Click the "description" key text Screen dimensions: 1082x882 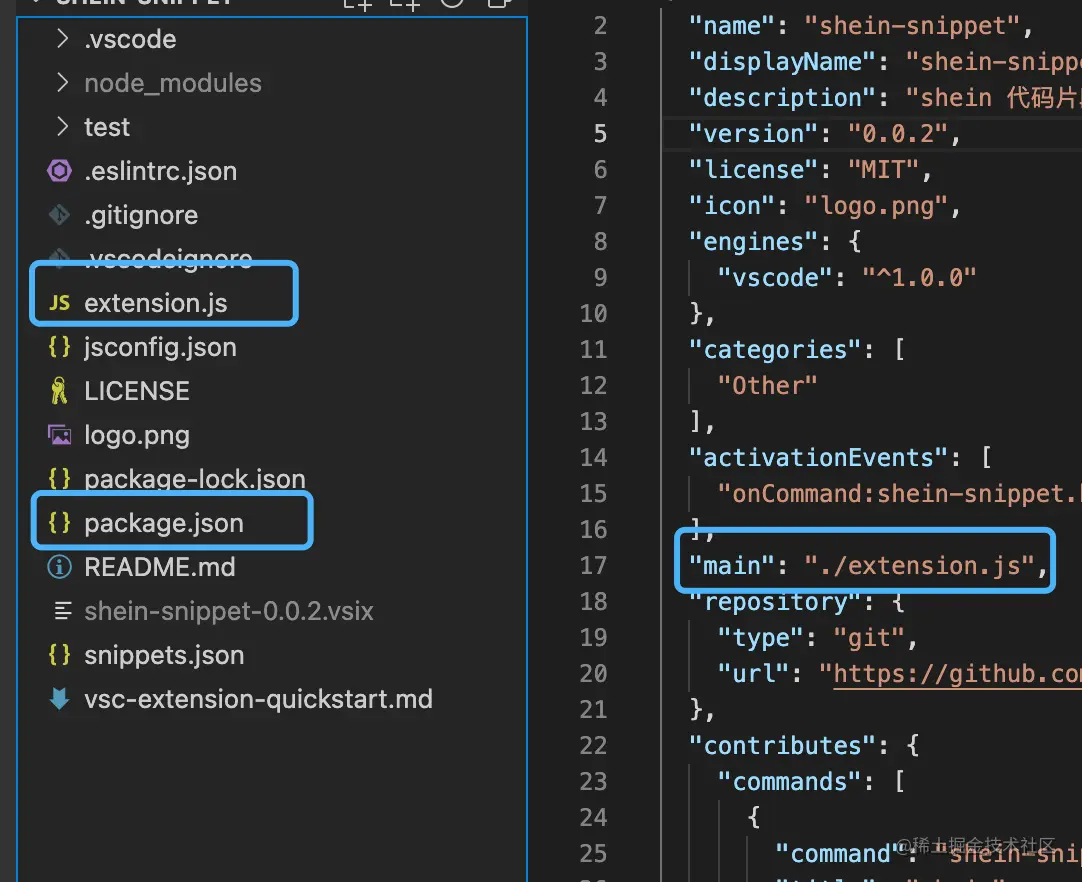pyautogui.click(x=783, y=97)
